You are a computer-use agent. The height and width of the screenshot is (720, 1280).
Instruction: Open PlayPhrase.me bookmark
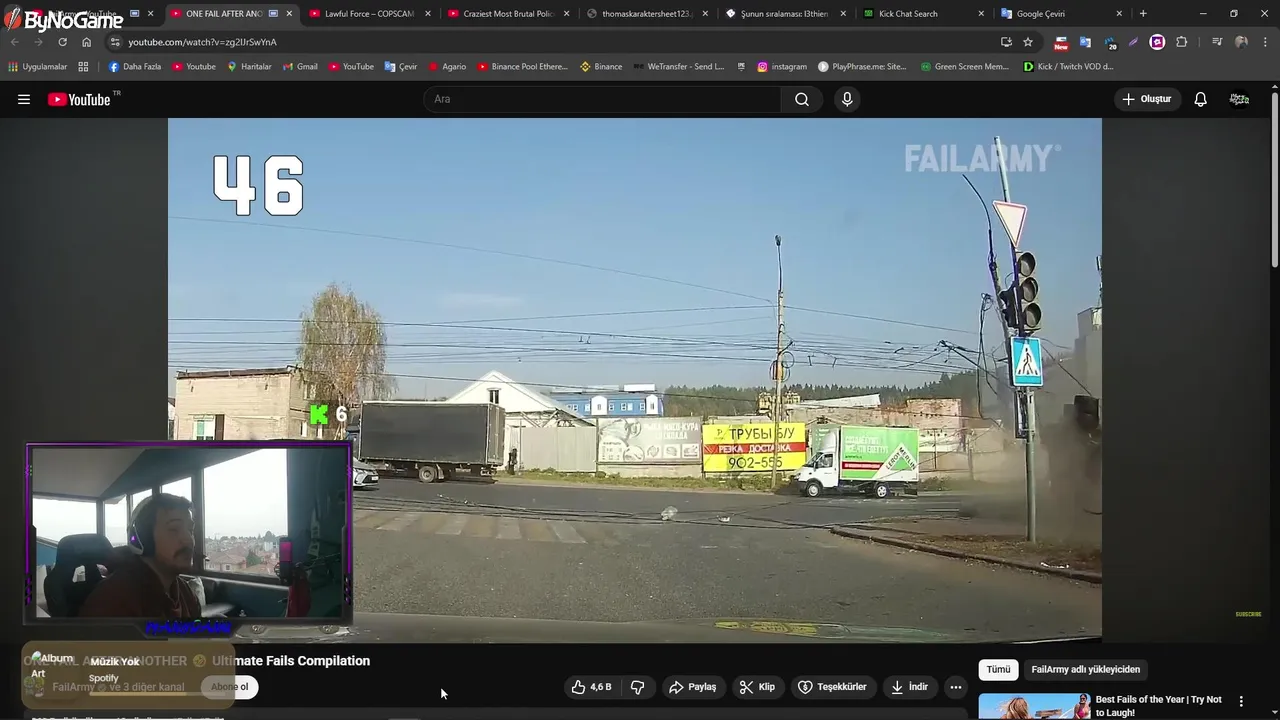pos(862,67)
